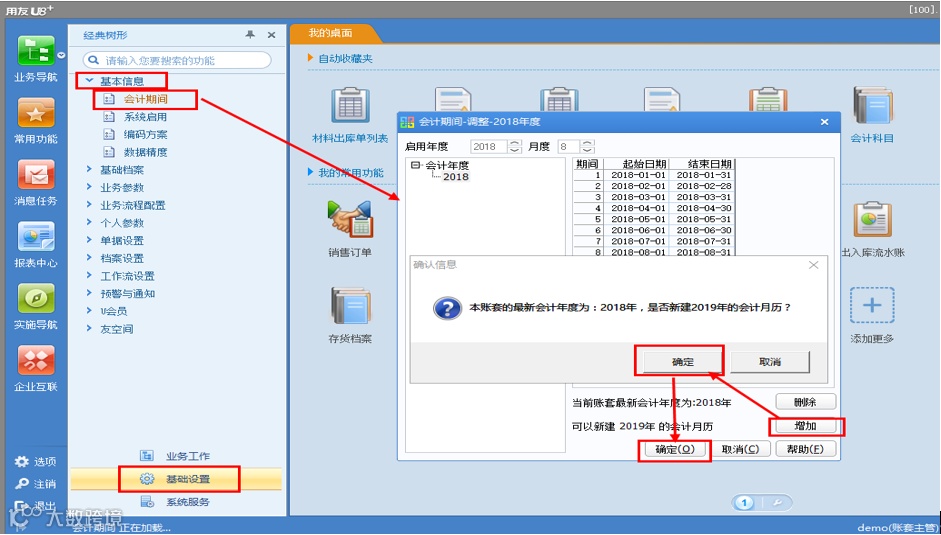Click 添加更多 plus tile
Viewport: 941px width, 535px height.
pyautogui.click(x=873, y=305)
